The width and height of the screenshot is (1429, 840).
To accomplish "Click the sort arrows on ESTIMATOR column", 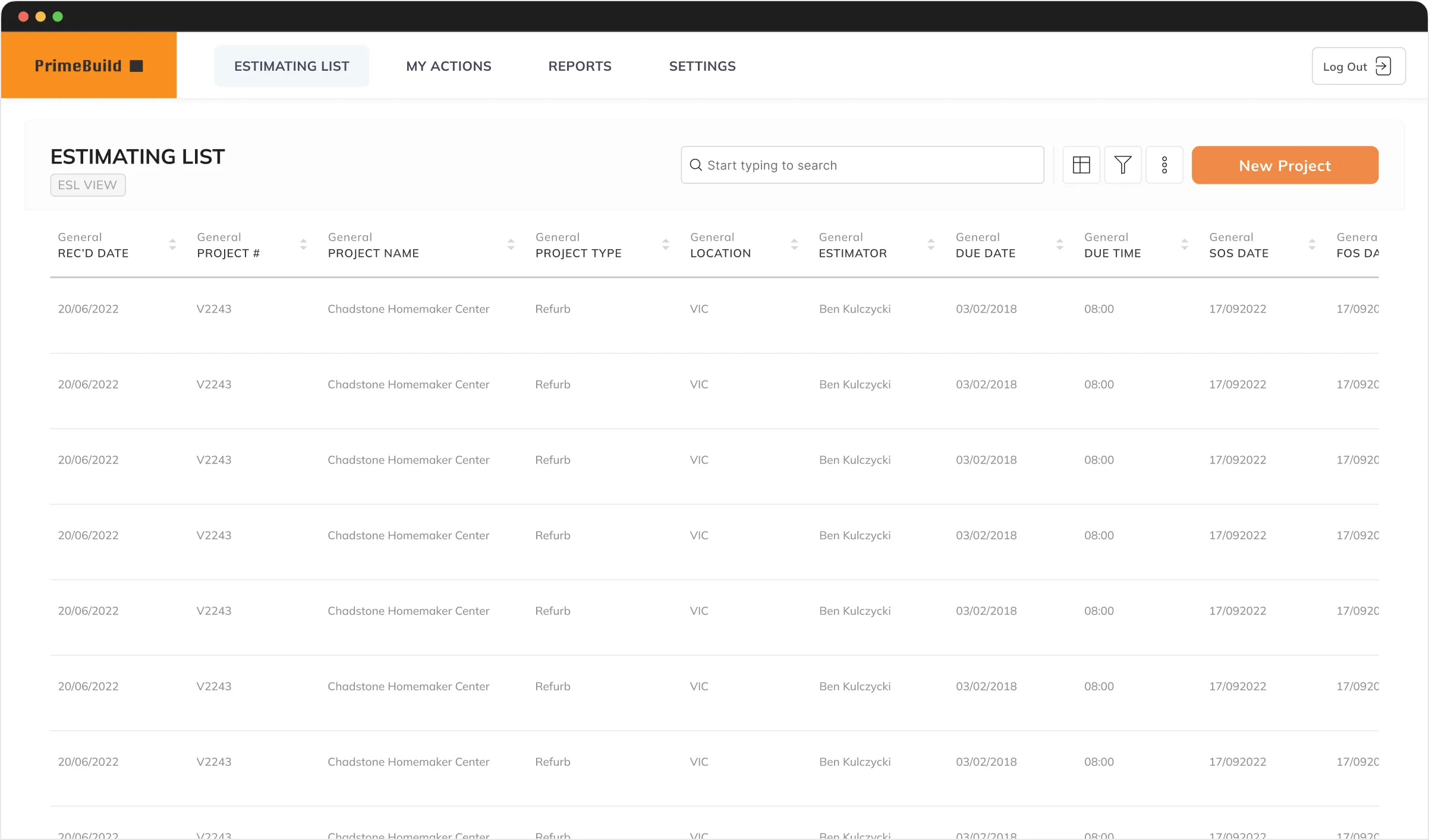I will tap(931, 244).
